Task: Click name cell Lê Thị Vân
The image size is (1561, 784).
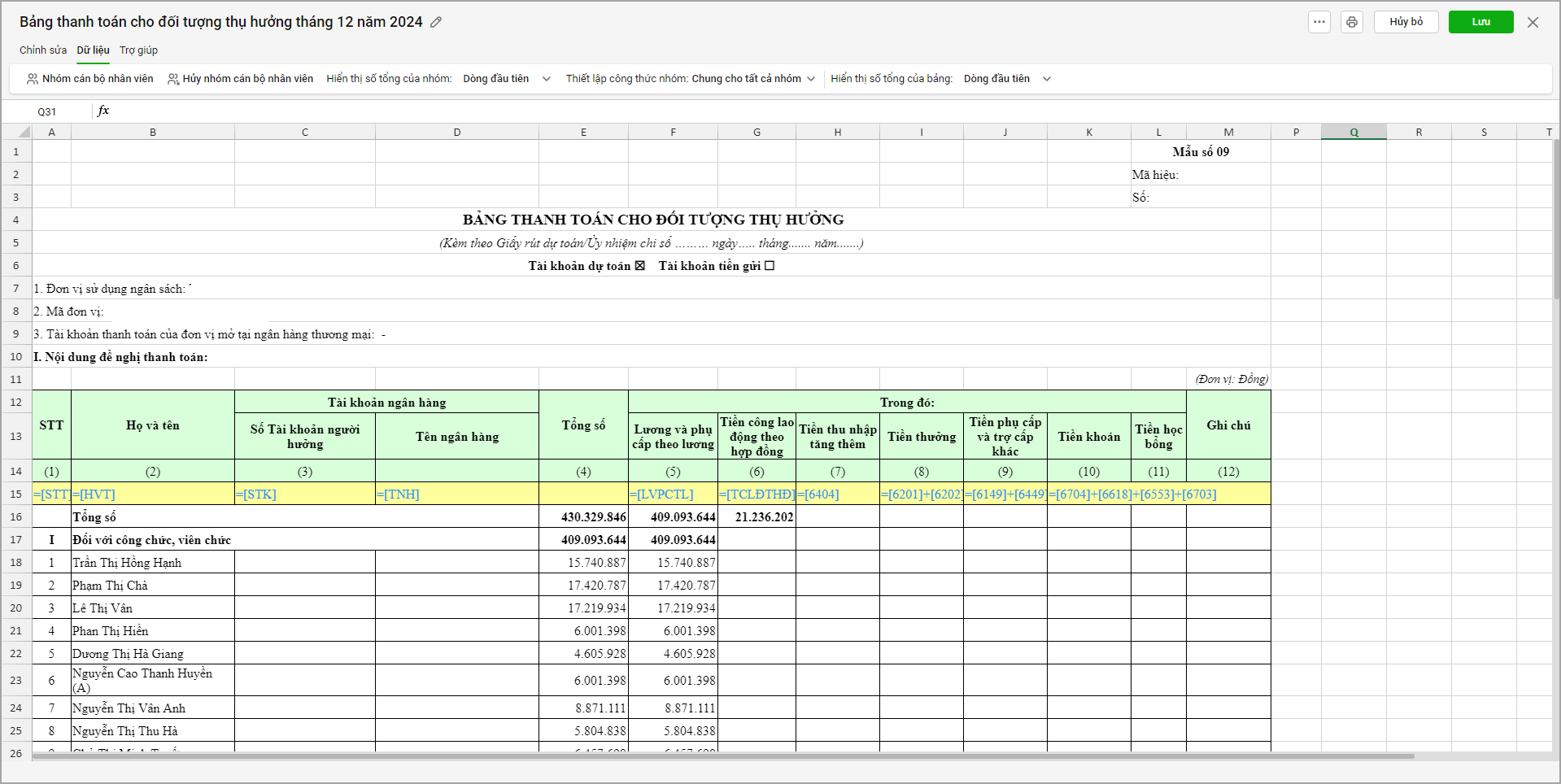Action: (x=153, y=608)
